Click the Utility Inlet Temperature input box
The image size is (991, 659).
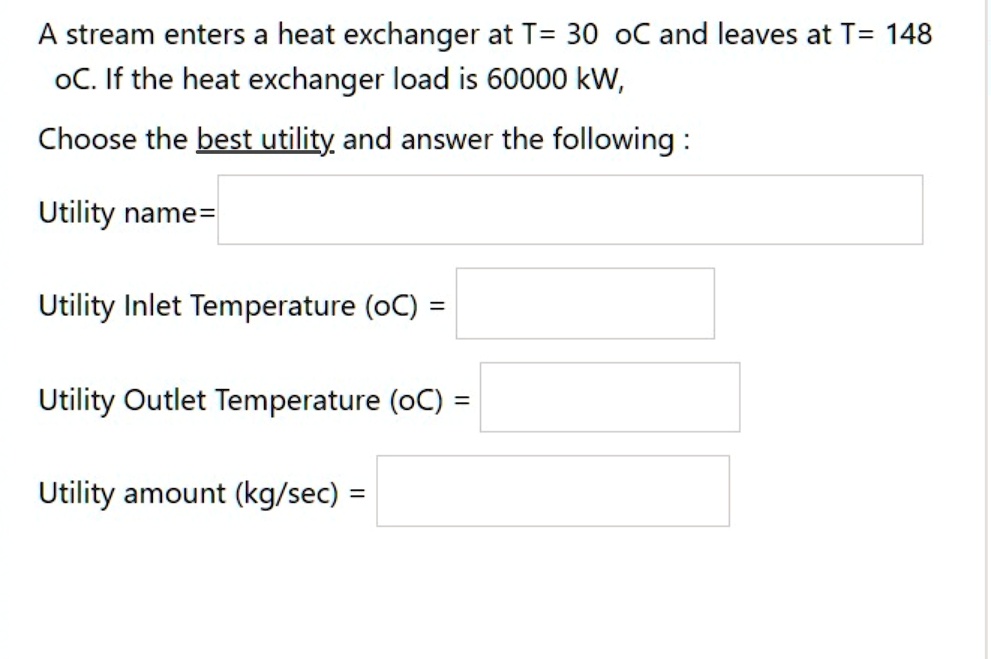click(583, 304)
